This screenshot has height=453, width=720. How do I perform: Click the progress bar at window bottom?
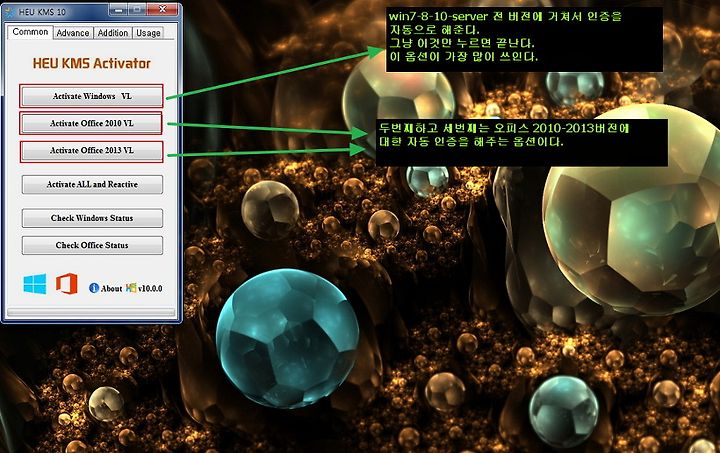(x=91, y=313)
